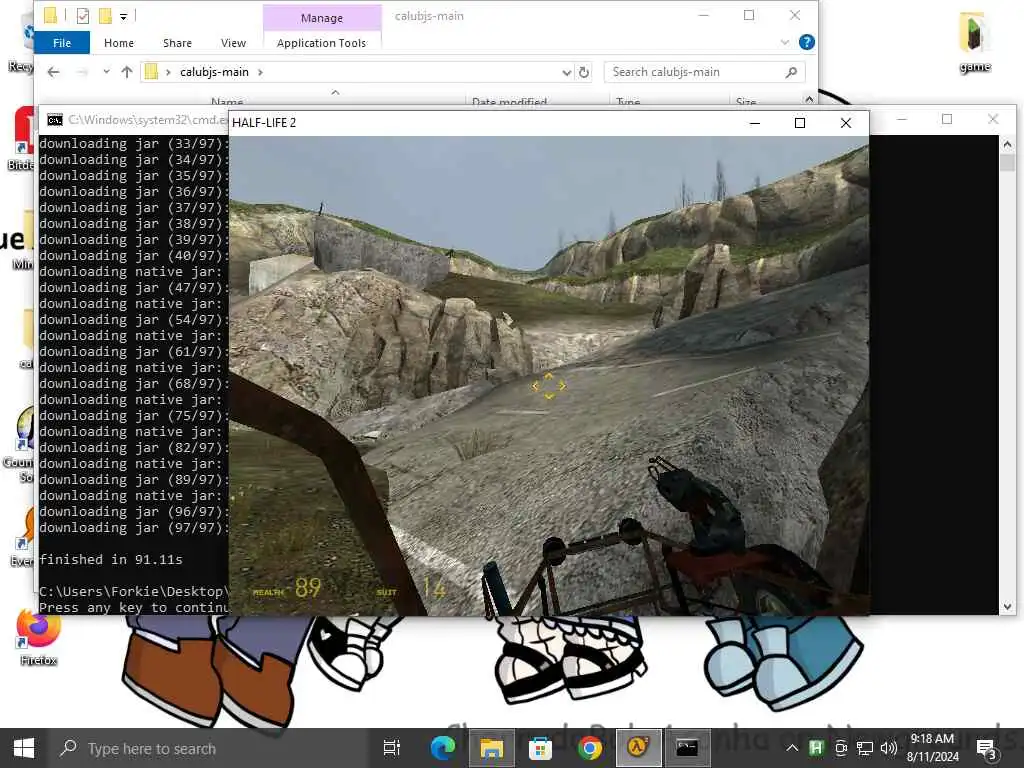Sort files by Date modified column
This screenshot has width=1024, height=768.
(x=509, y=101)
